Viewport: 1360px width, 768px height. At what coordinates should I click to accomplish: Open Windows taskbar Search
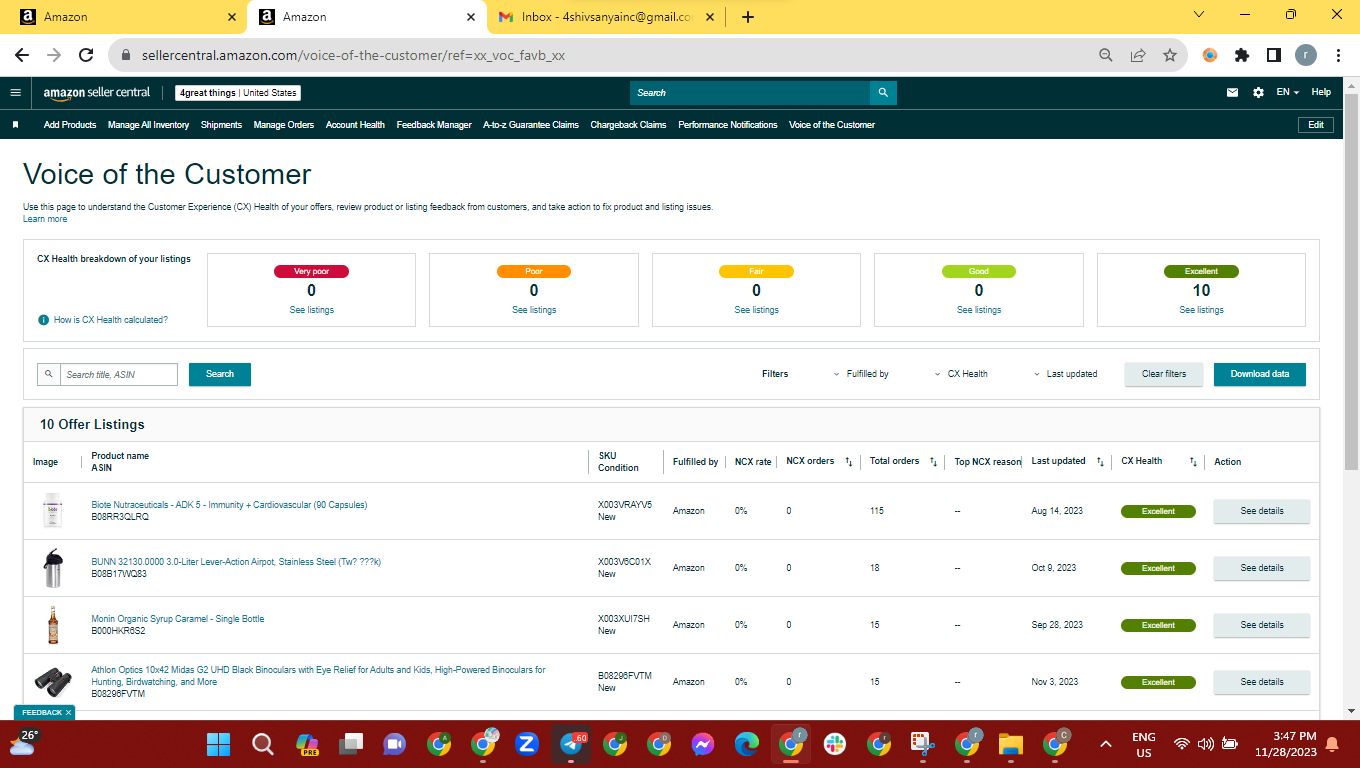pos(262,744)
